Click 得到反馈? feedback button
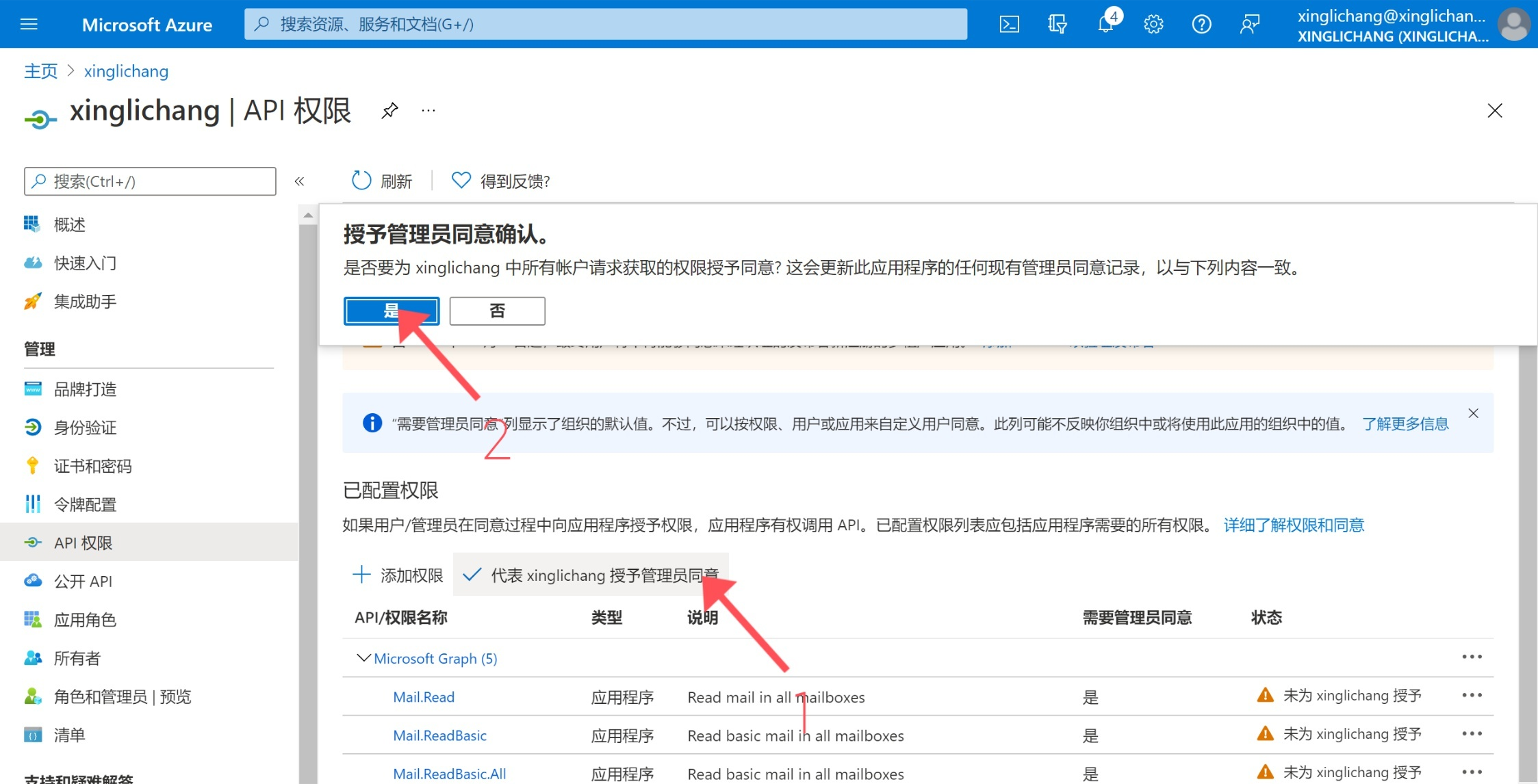 point(500,181)
